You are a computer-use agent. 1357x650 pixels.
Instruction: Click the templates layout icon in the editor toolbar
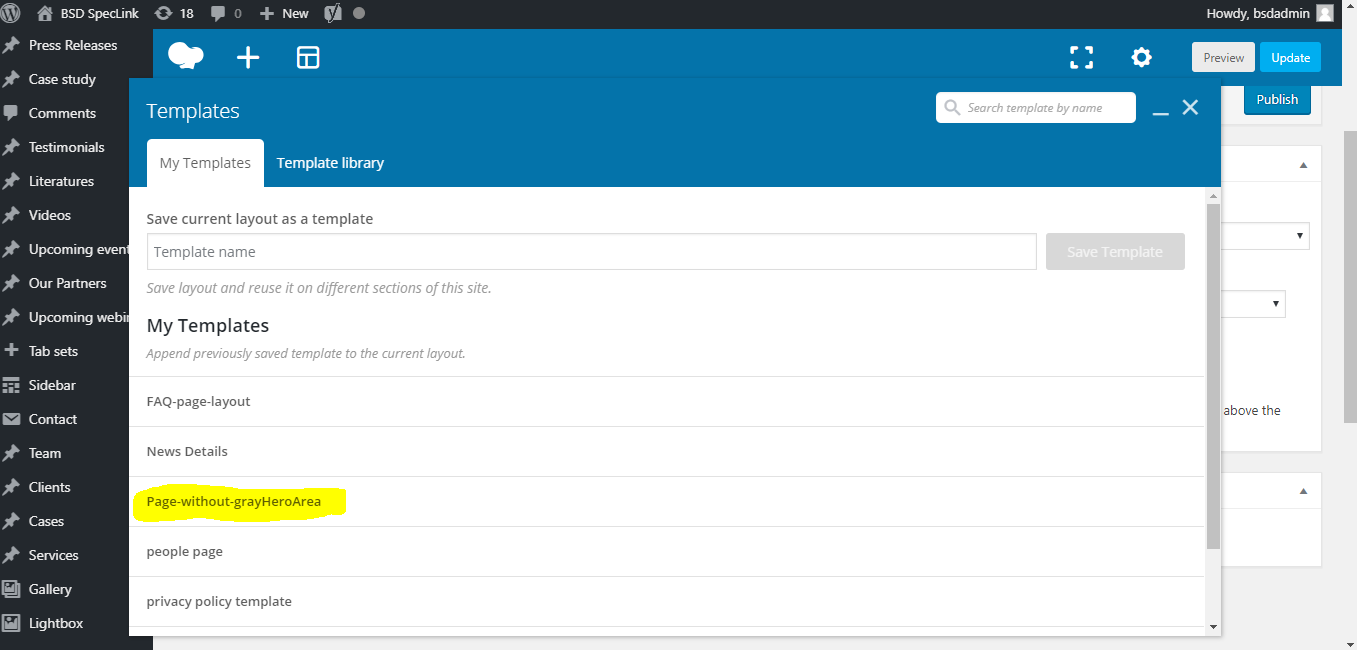tap(307, 57)
